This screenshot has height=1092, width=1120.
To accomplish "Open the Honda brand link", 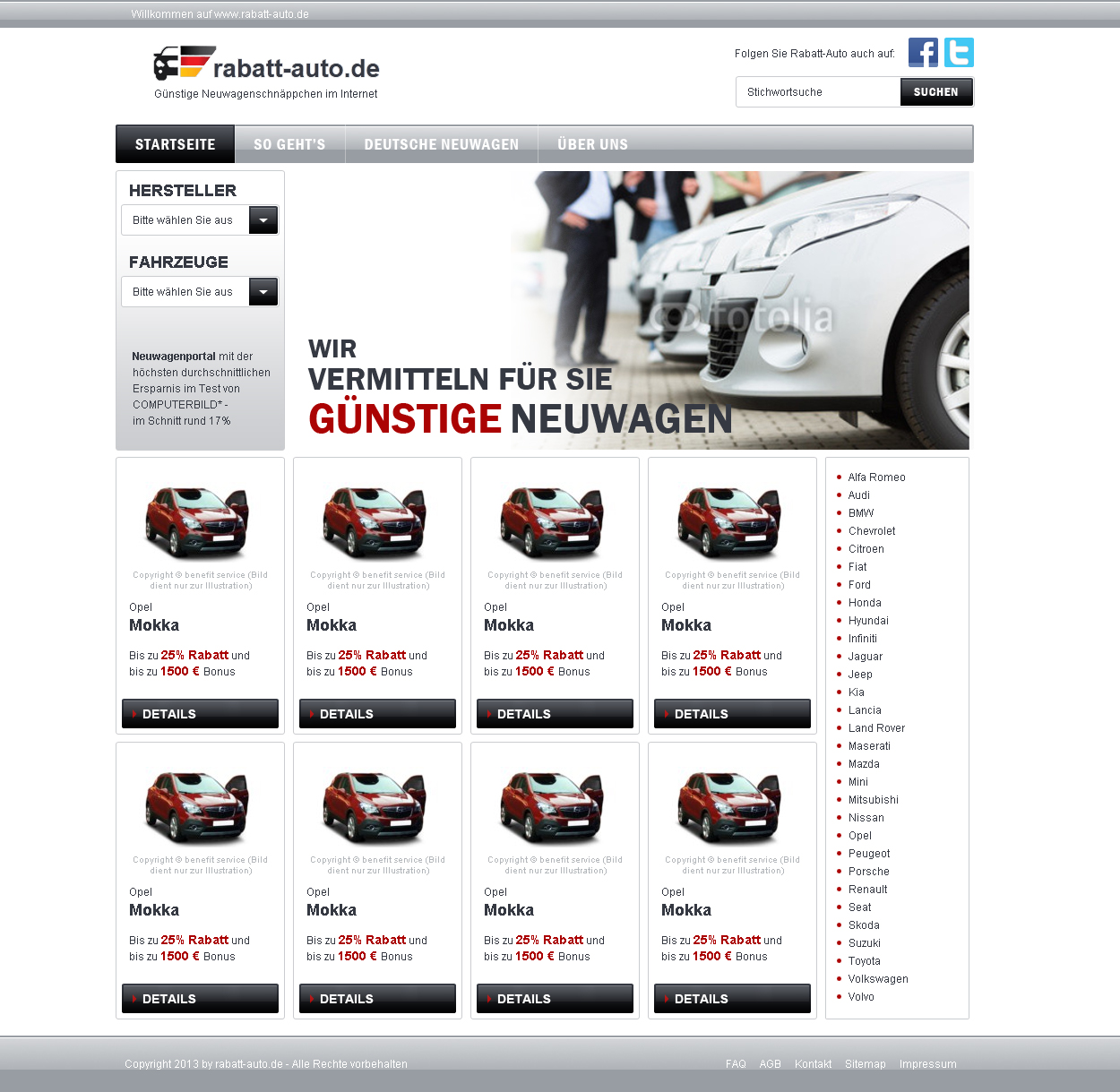I will [x=865, y=603].
